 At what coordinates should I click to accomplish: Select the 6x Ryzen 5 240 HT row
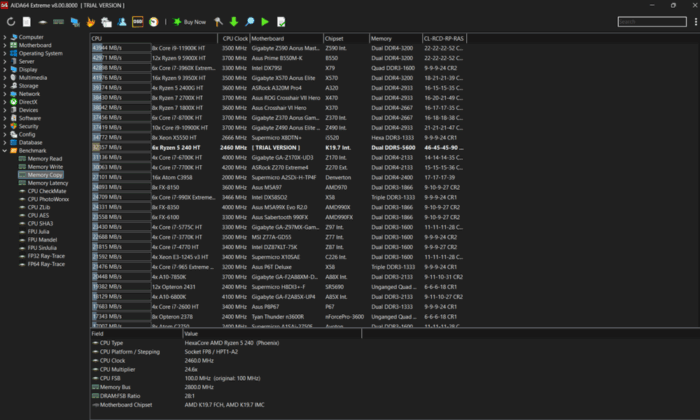coord(279,147)
